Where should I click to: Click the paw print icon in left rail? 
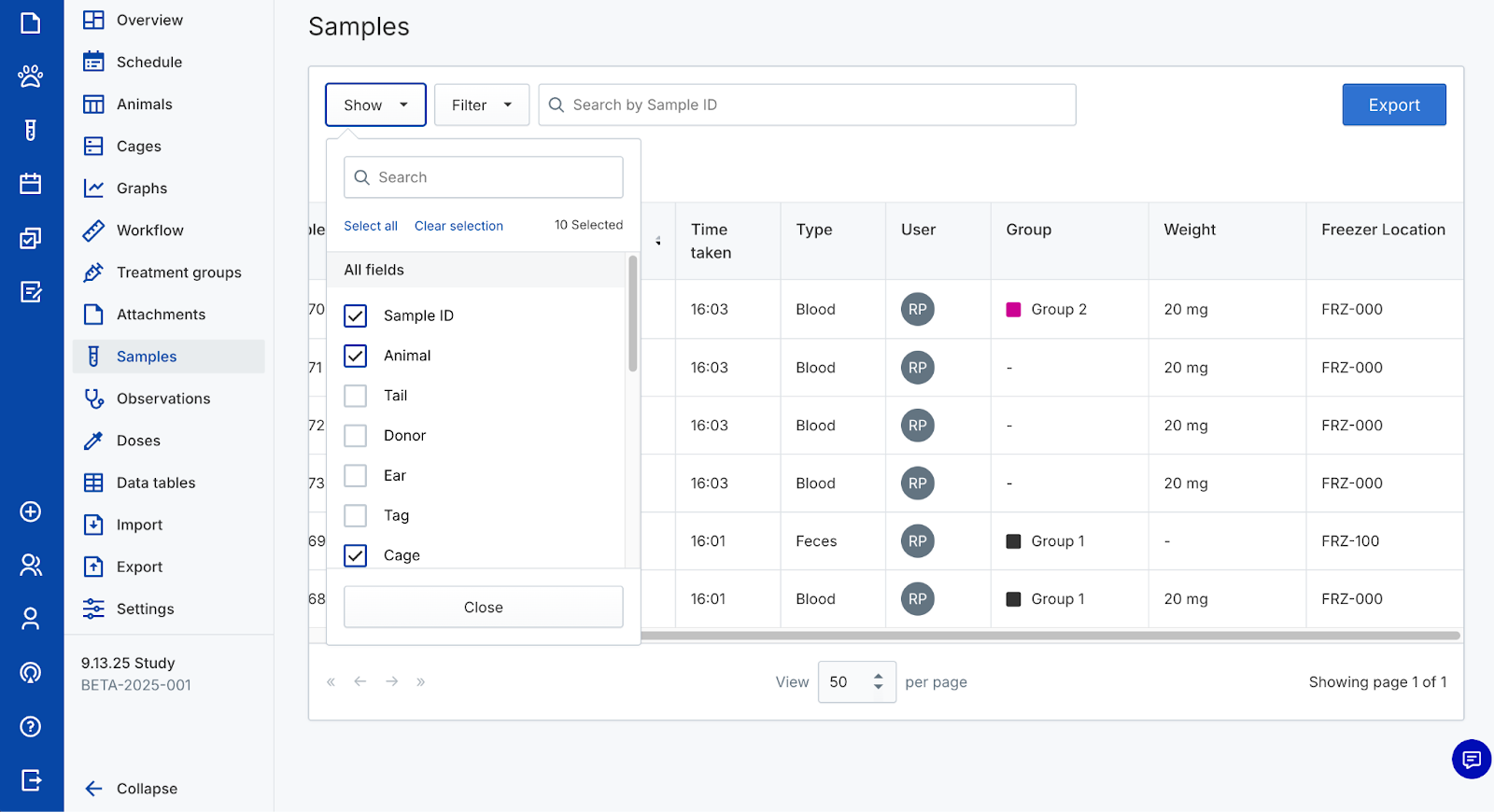click(31, 76)
